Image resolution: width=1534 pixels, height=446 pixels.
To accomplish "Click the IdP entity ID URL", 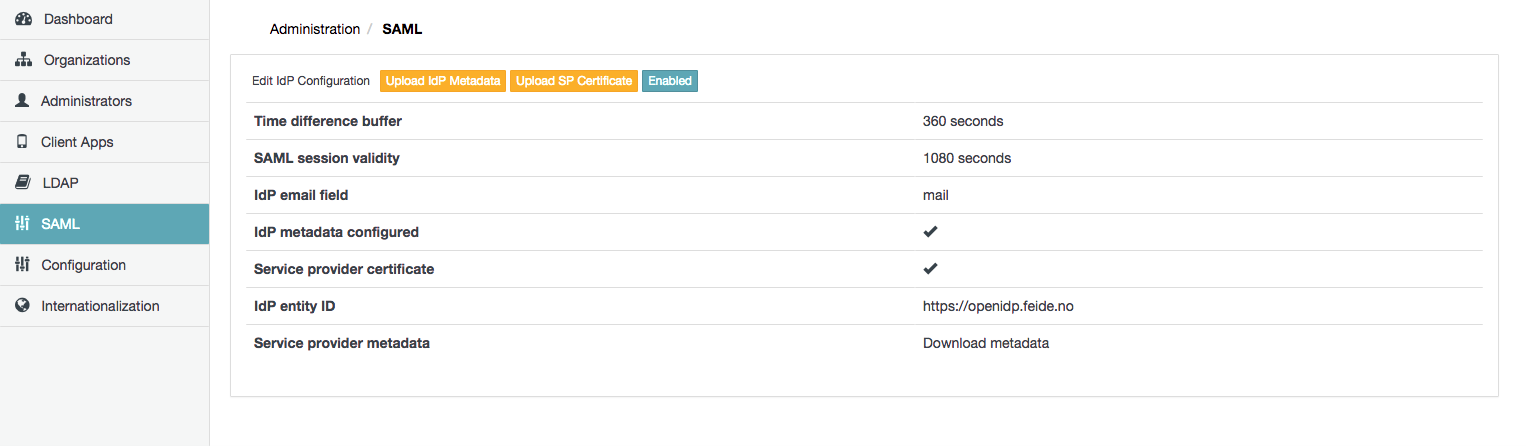I will [x=998, y=306].
